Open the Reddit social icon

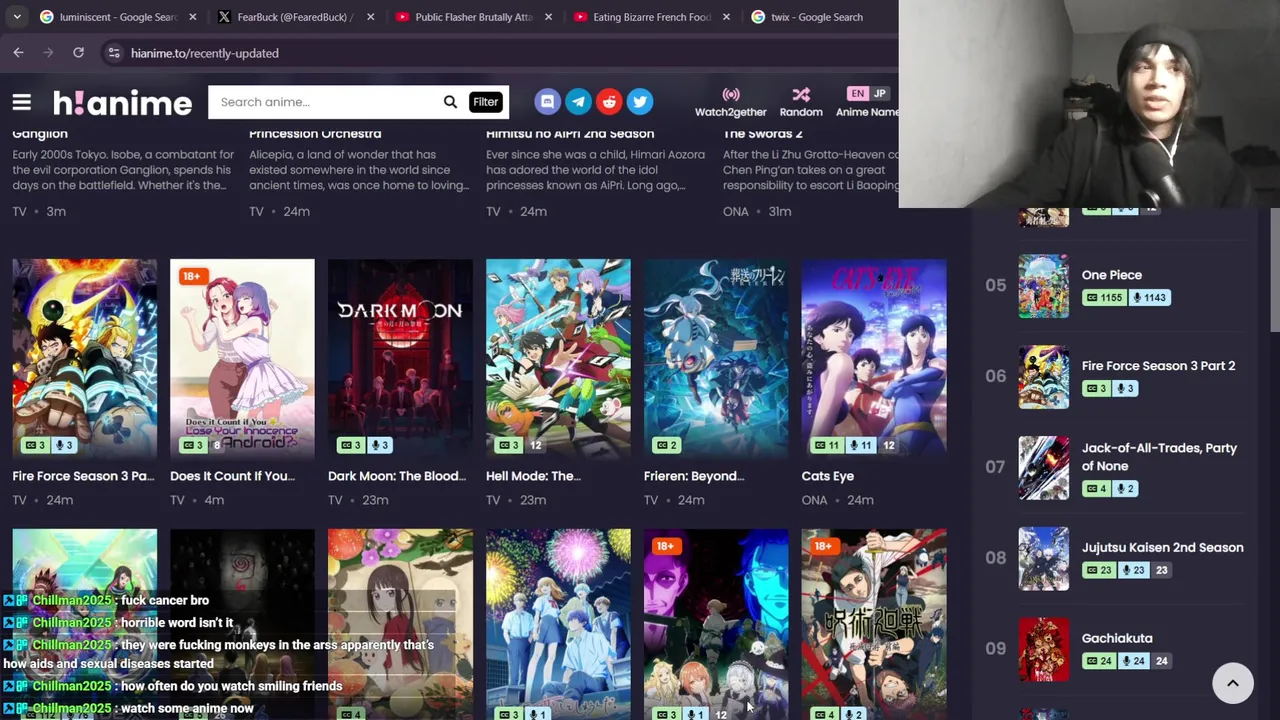[609, 101]
